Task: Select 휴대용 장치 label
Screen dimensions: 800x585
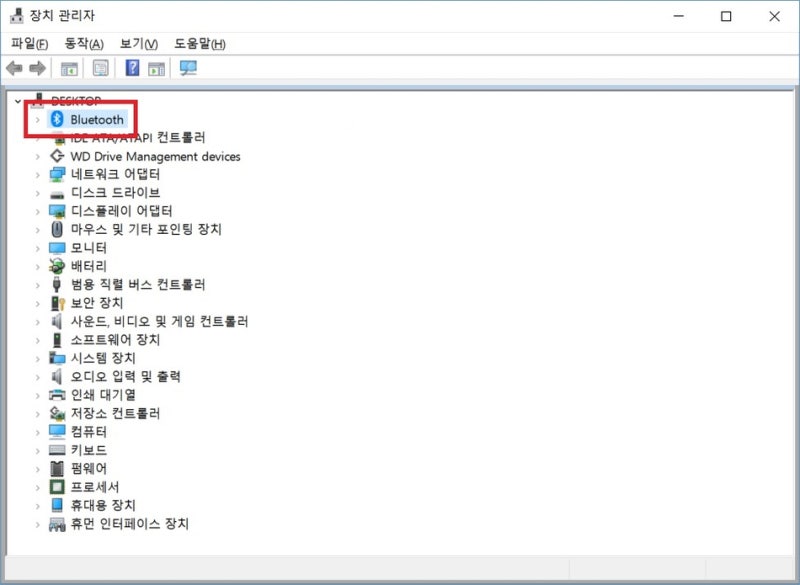Action: [x=103, y=505]
